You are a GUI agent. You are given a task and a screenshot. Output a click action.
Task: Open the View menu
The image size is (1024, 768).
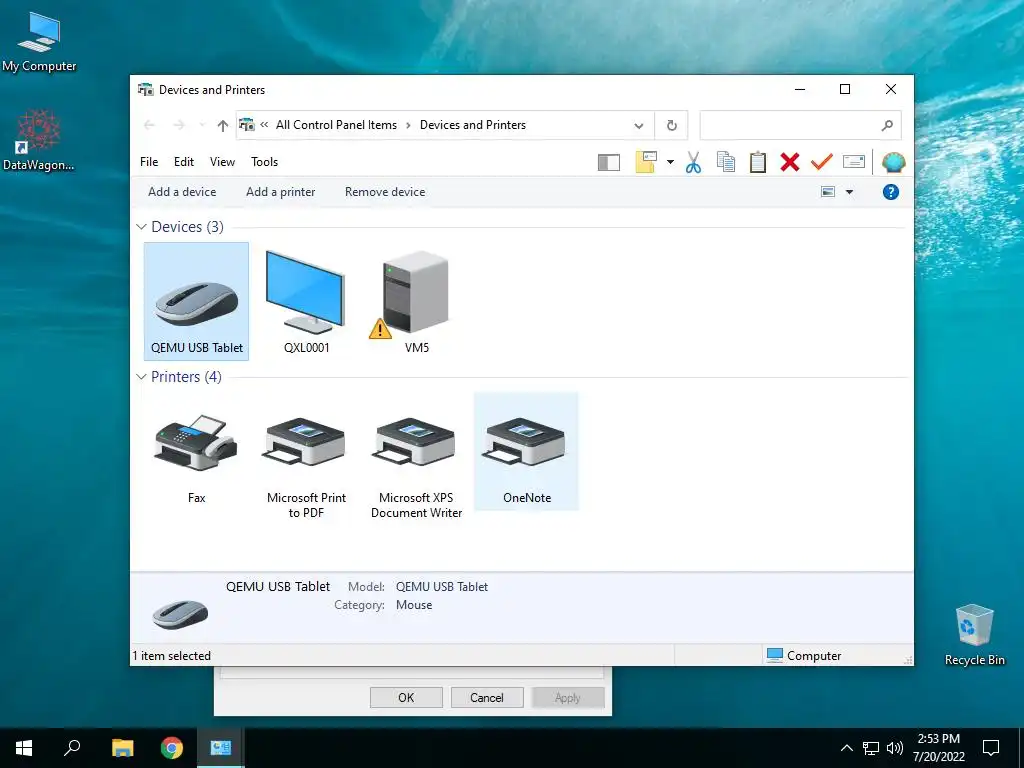[222, 162]
